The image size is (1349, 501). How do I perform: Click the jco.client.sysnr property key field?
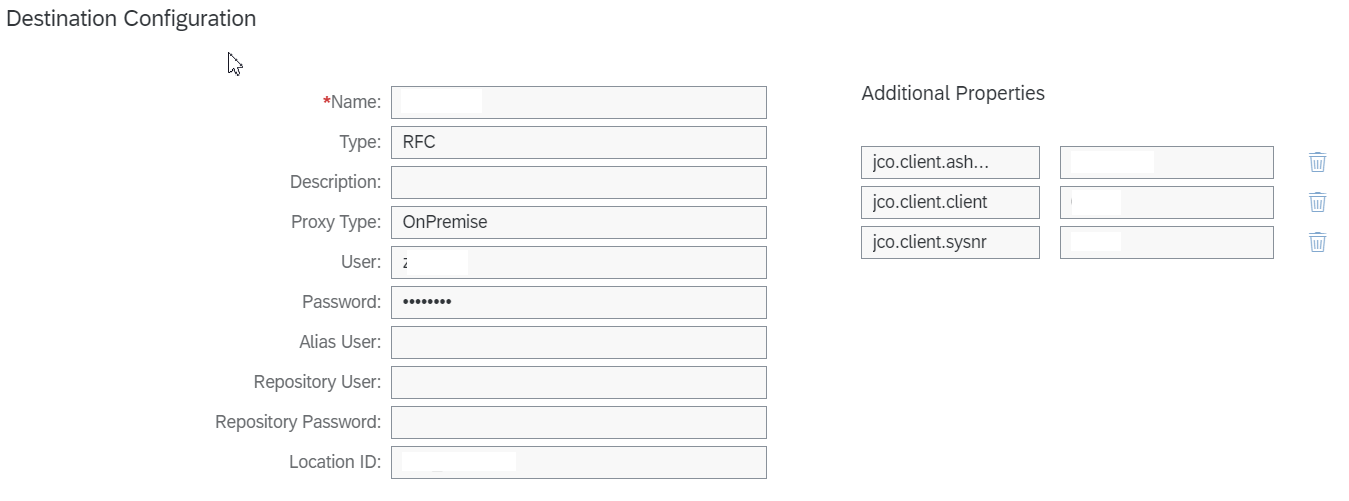(950, 242)
